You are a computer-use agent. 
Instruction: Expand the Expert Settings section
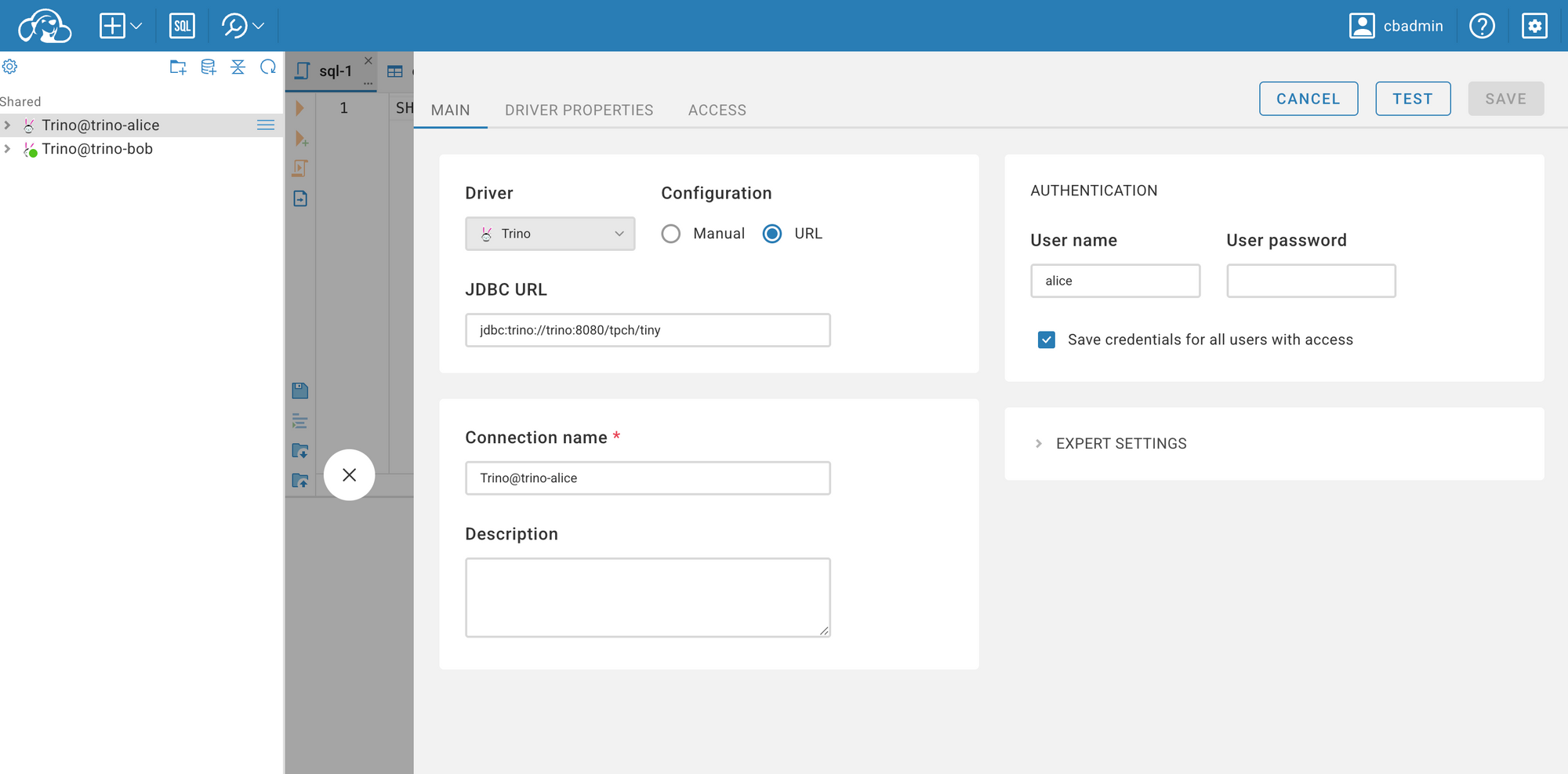[x=1121, y=444]
